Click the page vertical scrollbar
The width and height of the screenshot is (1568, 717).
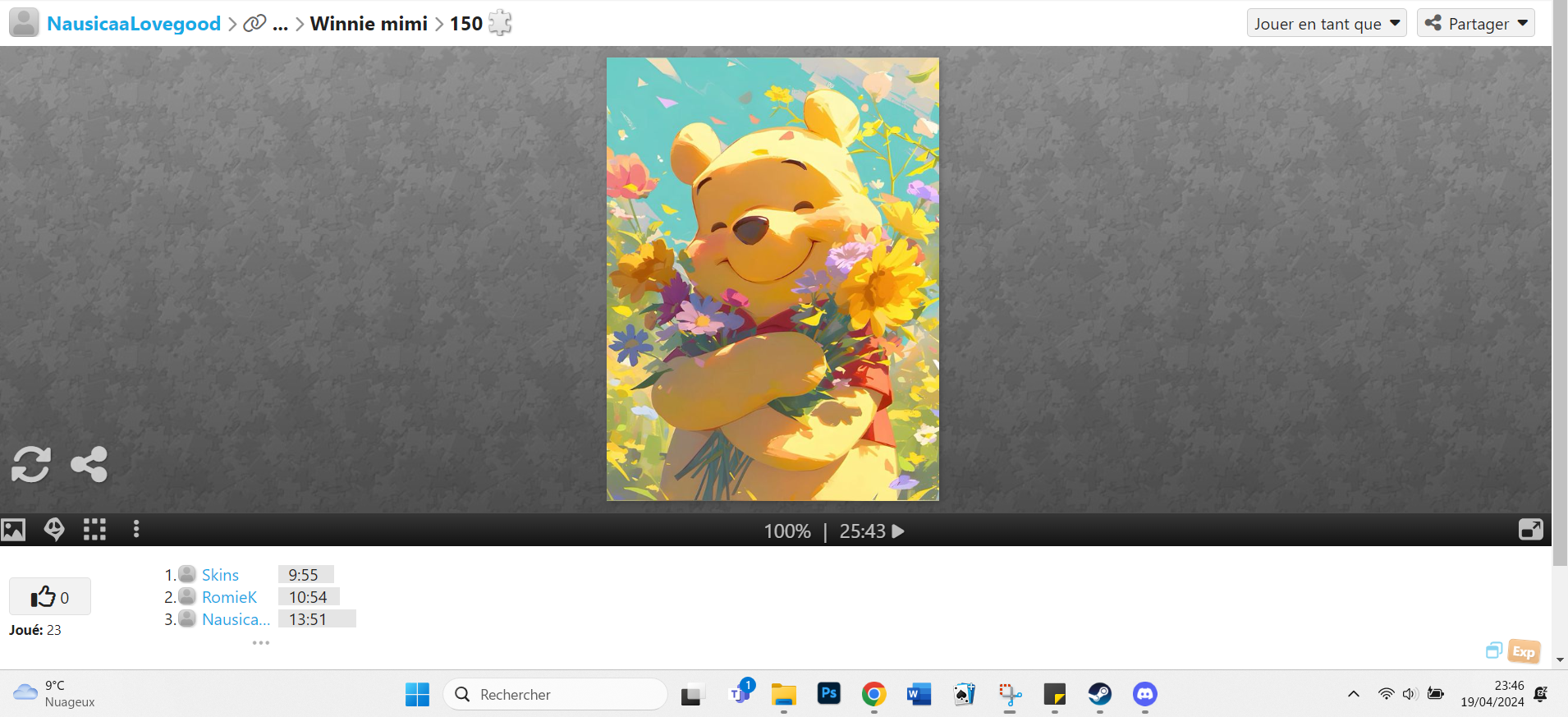[1560, 283]
